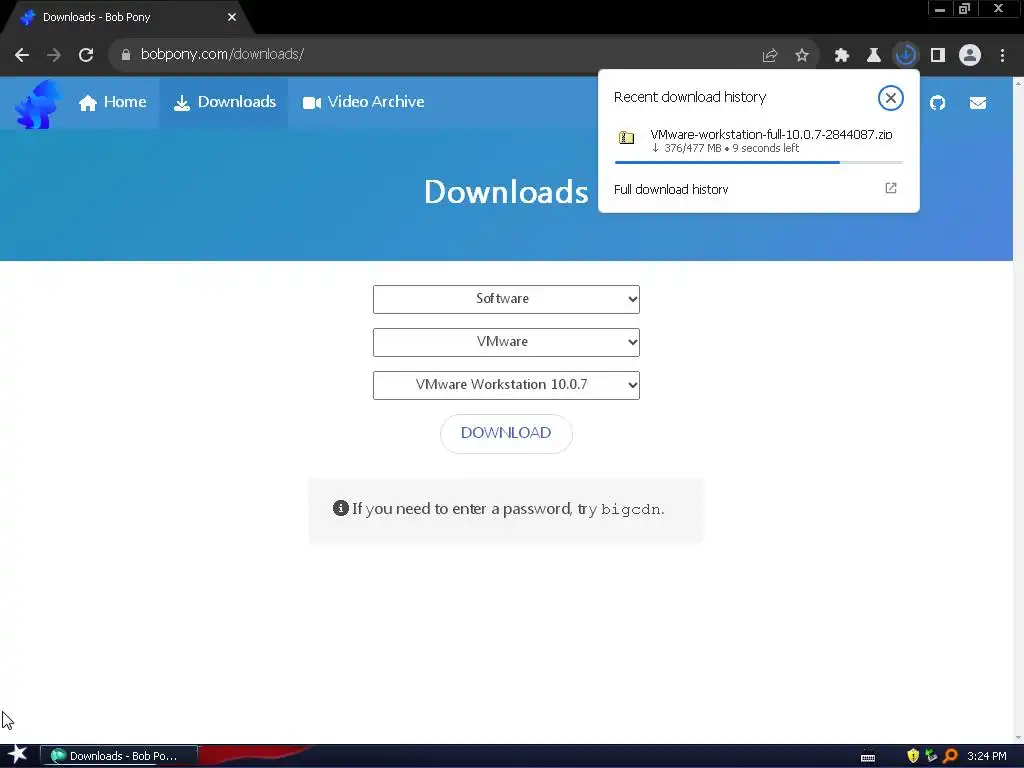Open the Chrome three-dot menu

pyautogui.click(x=1002, y=55)
